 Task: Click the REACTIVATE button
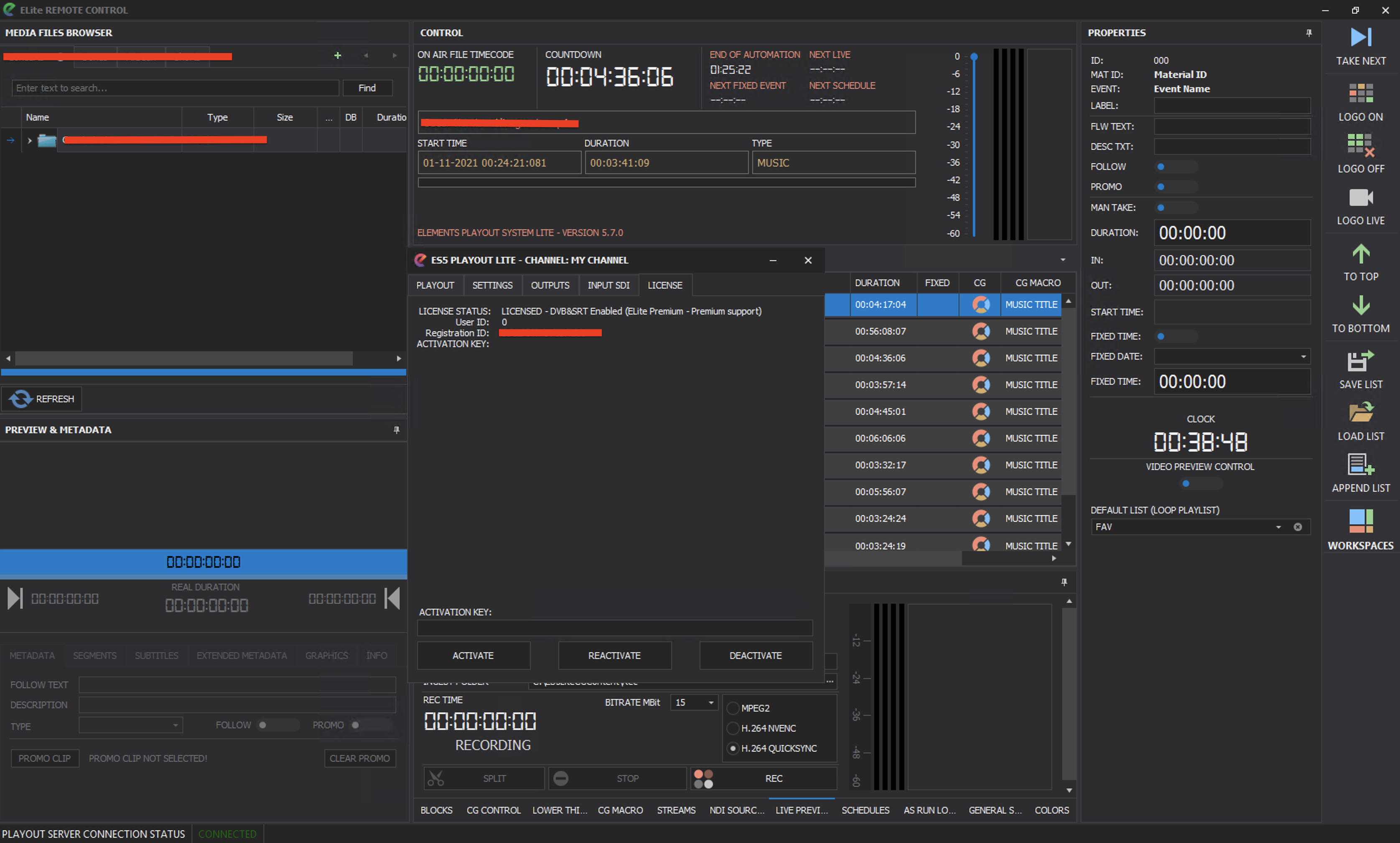click(614, 656)
